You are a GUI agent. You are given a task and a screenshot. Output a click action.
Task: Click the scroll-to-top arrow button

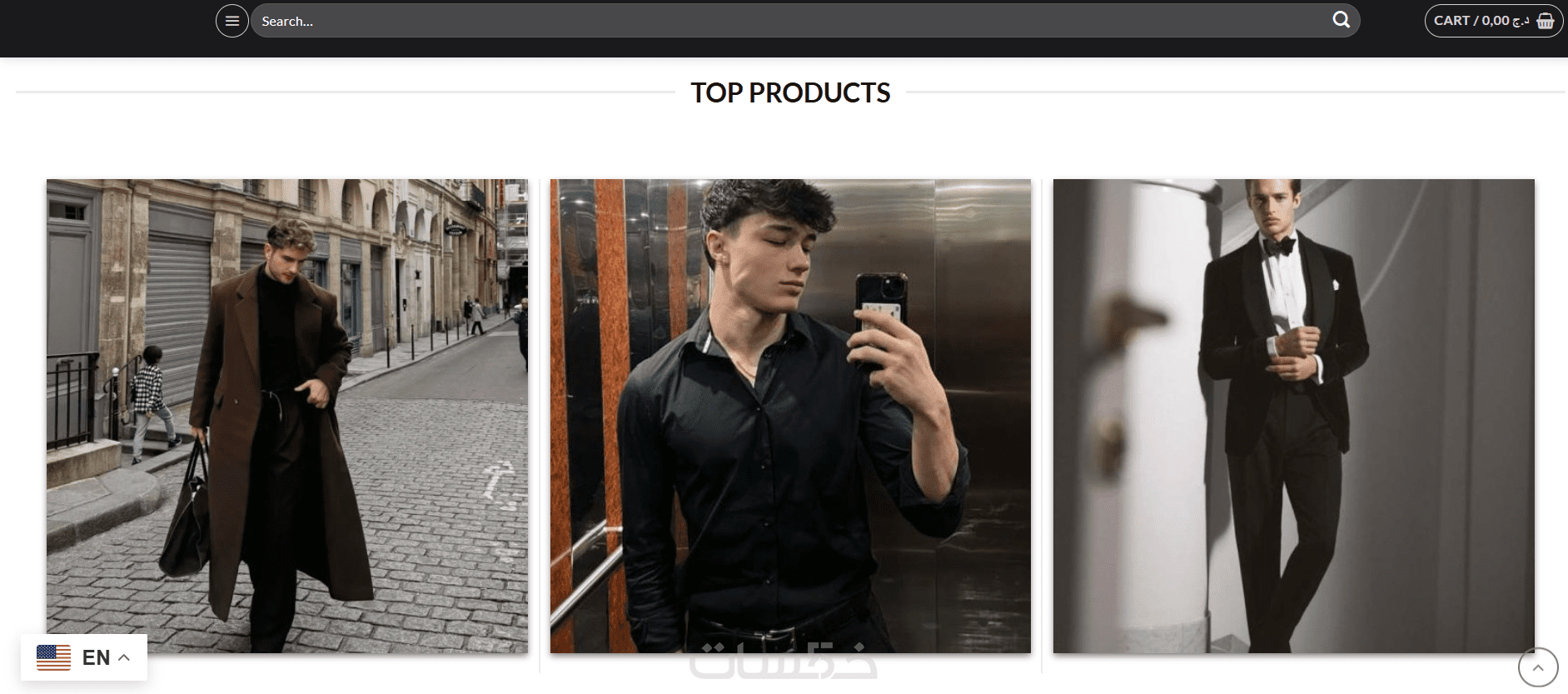(x=1537, y=668)
